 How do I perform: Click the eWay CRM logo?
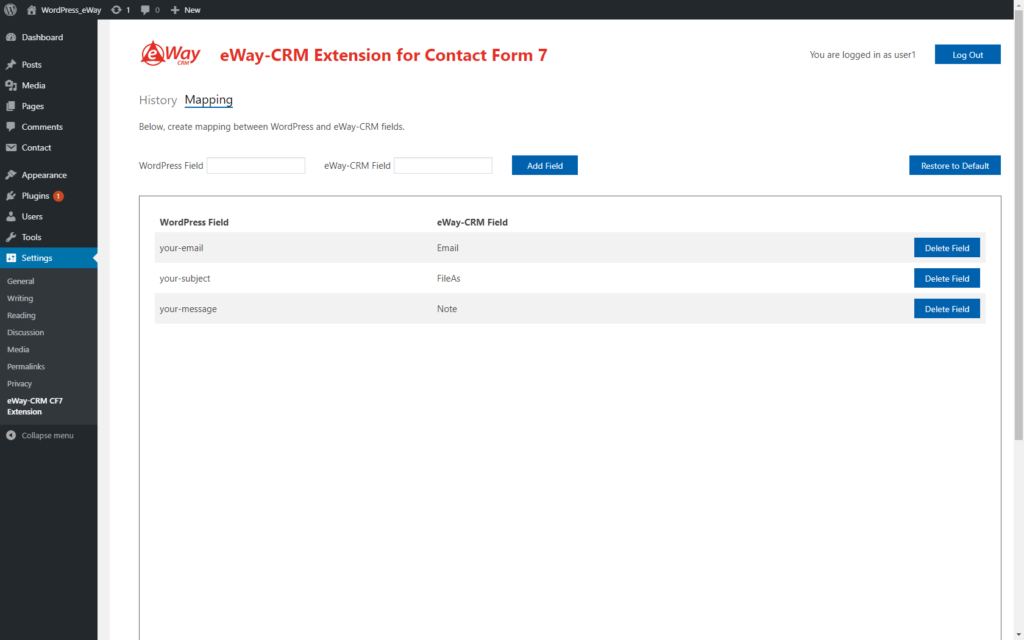[170, 54]
